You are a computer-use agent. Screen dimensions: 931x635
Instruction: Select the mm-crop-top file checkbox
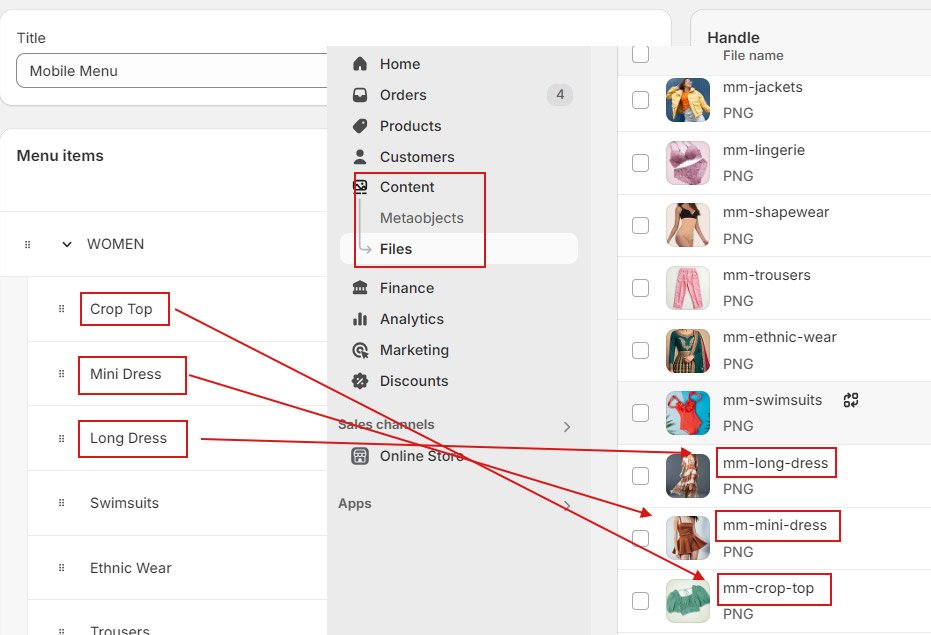point(640,601)
